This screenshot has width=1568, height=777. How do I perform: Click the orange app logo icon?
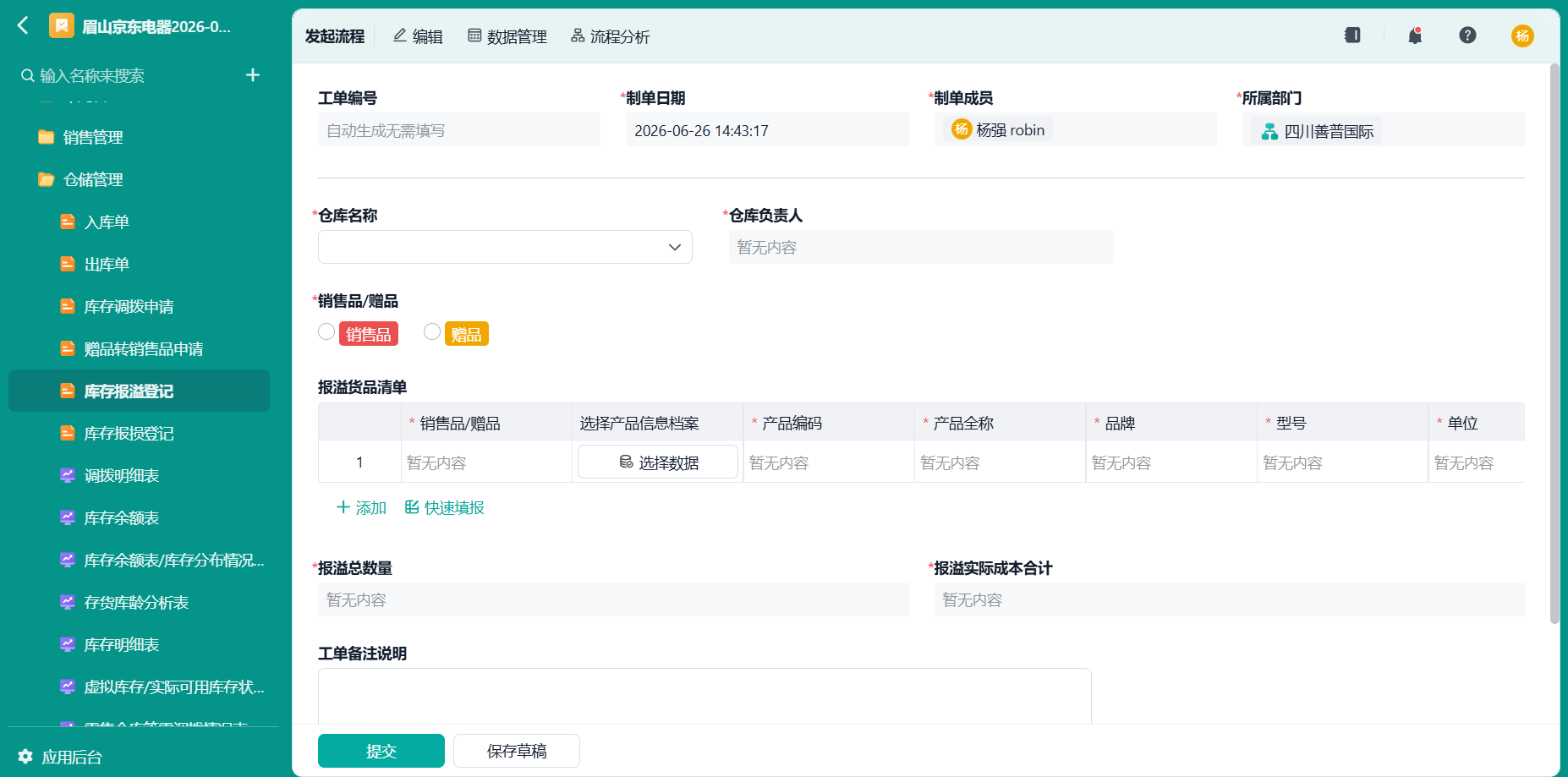point(61,26)
